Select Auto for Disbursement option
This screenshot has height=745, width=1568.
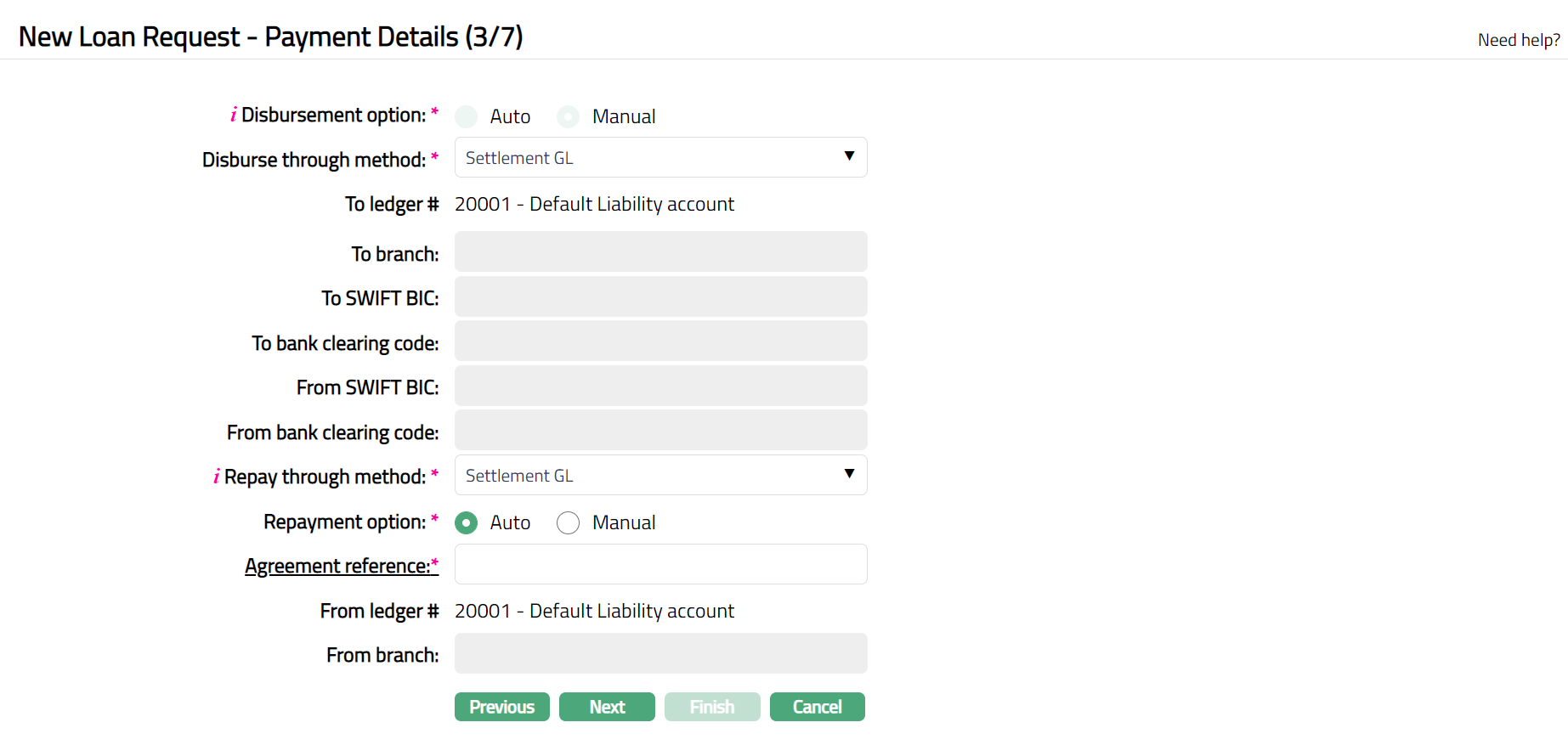pyautogui.click(x=466, y=116)
